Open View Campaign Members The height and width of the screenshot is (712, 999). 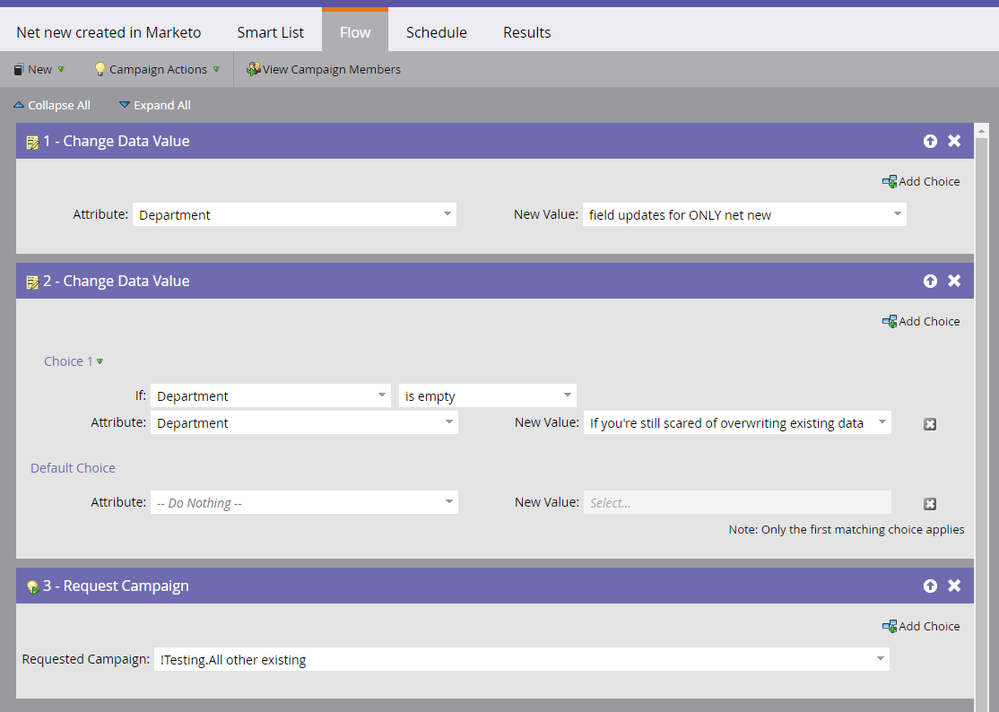tap(324, 69)
